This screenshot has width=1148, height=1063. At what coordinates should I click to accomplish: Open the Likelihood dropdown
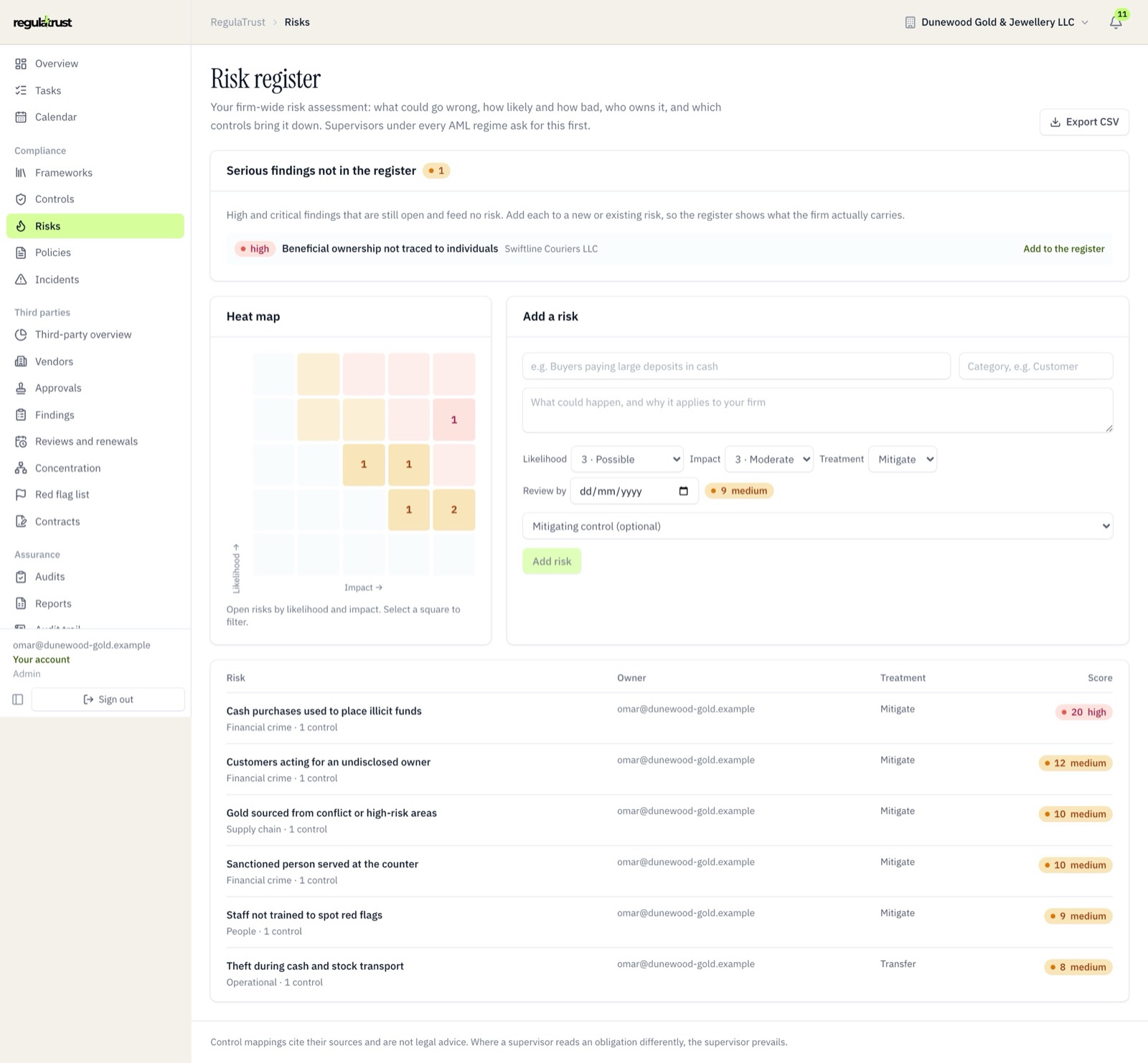click(627, 459)
